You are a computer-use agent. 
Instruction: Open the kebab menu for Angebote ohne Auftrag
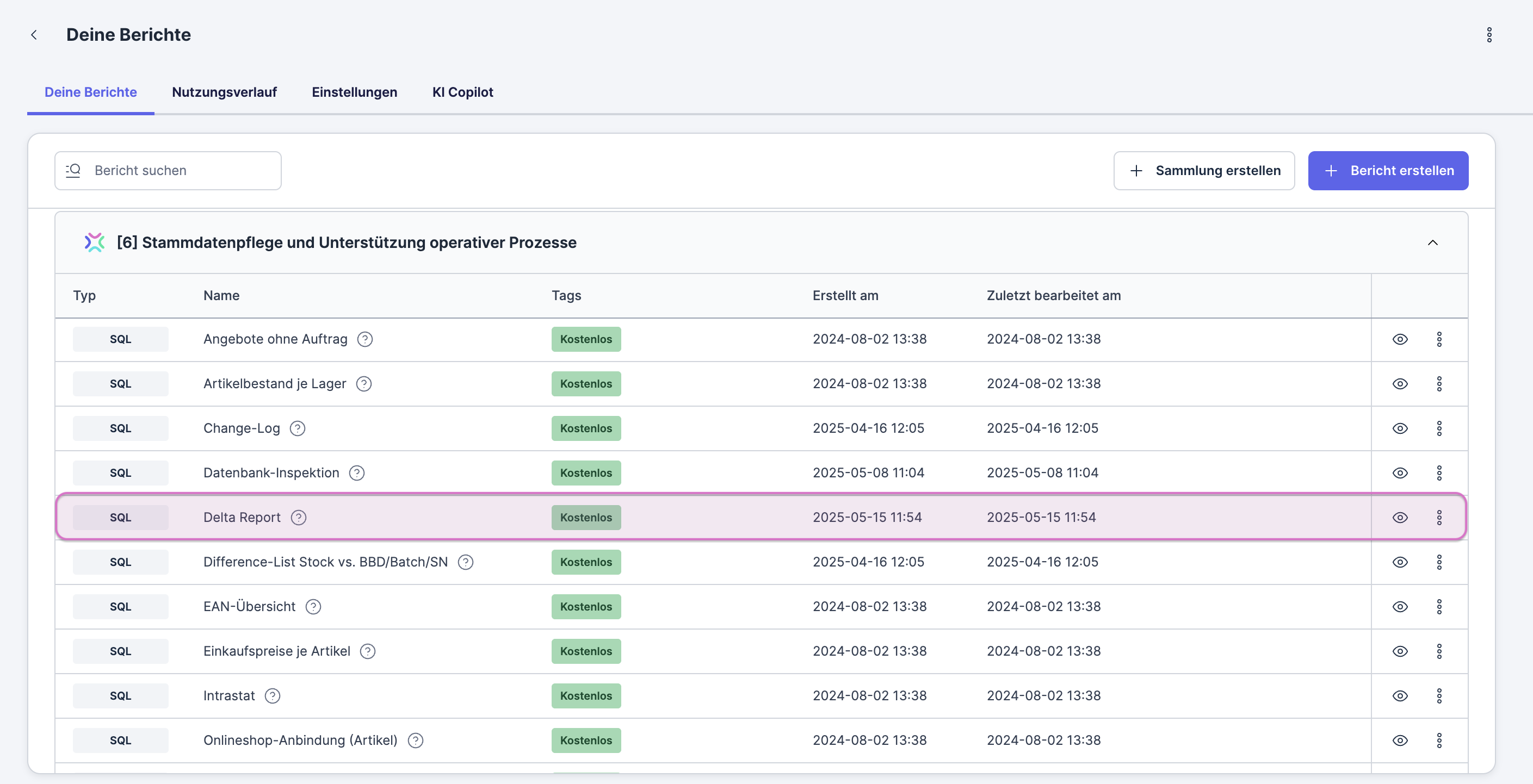(1440, 339)
